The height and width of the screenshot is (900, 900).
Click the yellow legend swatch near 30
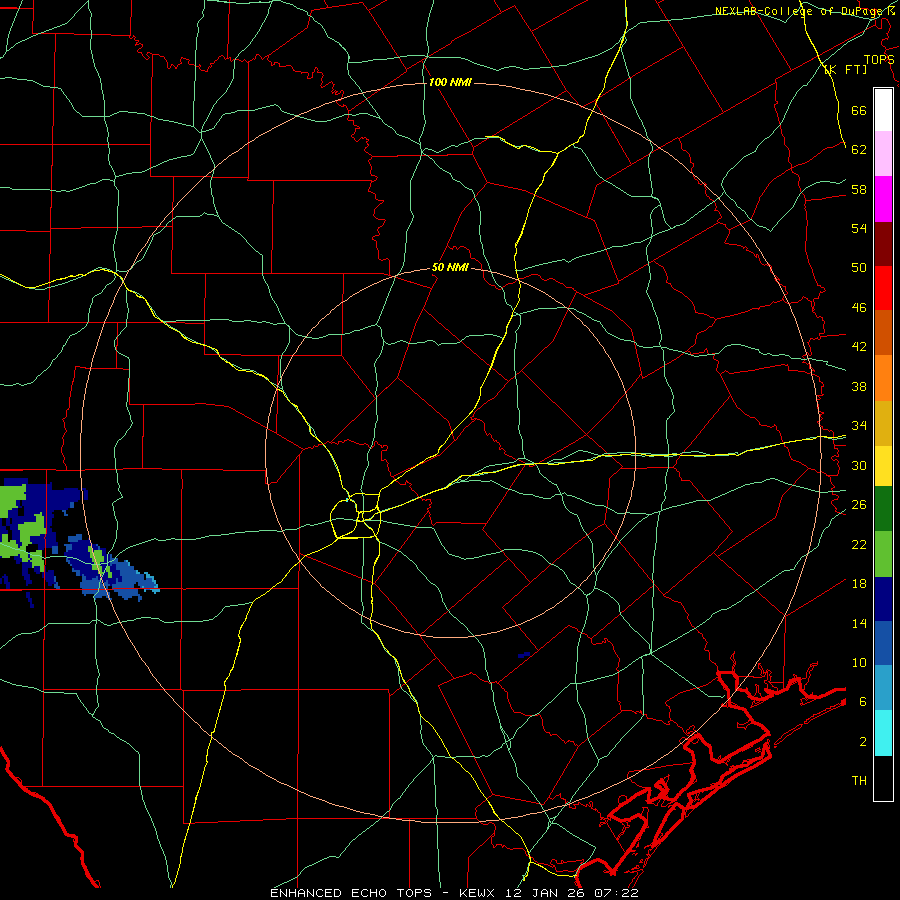coord(883,465)
